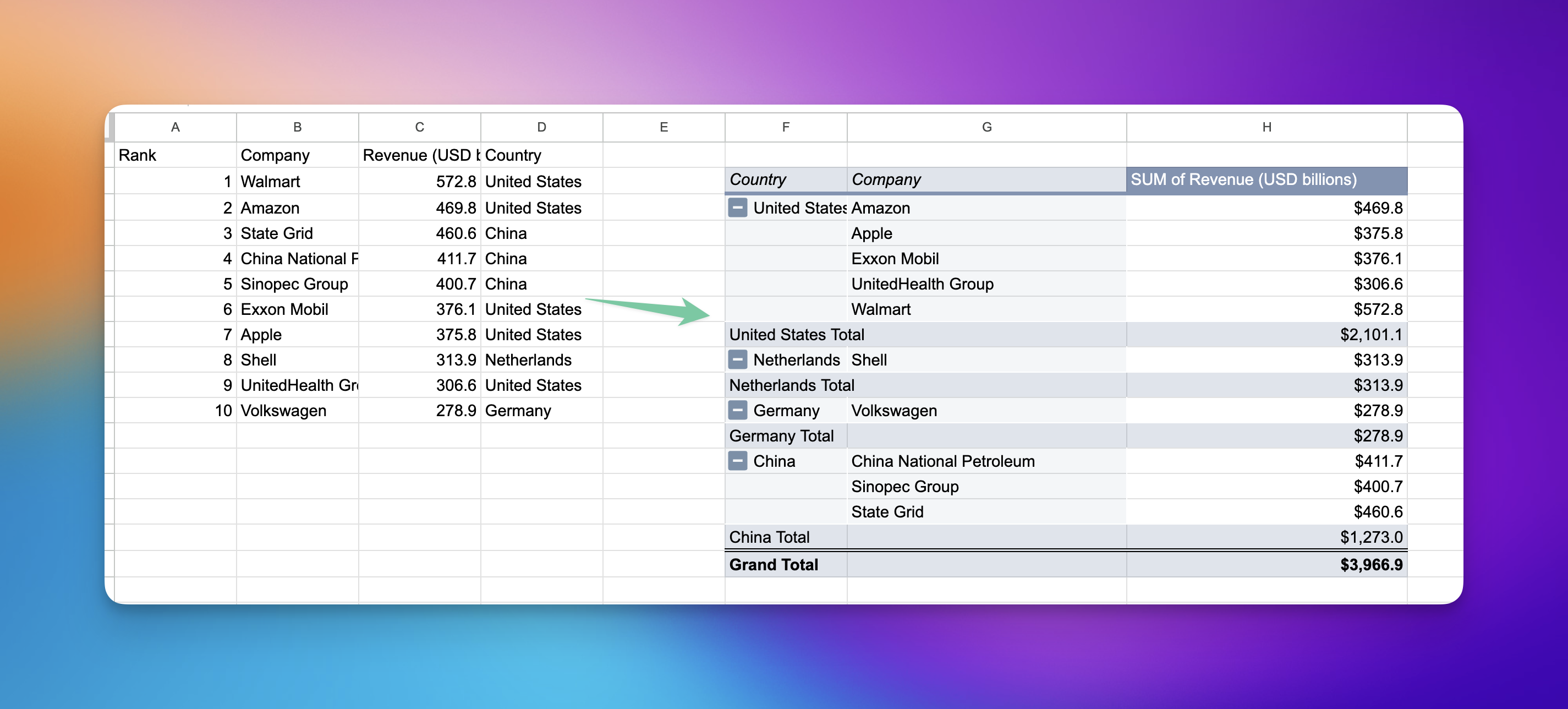Select column A header

(176, 127)
